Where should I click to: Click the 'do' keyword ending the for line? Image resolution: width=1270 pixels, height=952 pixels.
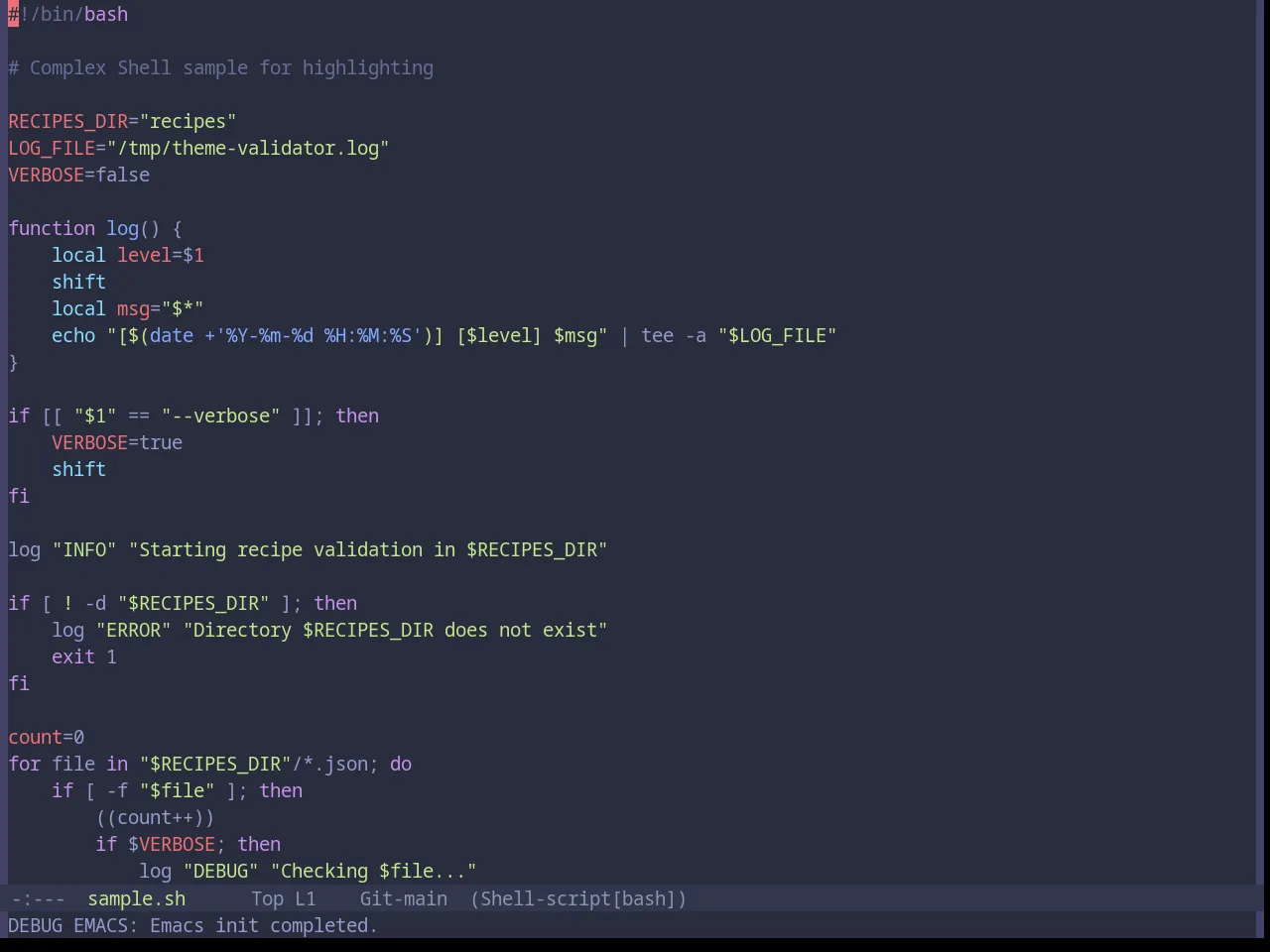[401, 764]
